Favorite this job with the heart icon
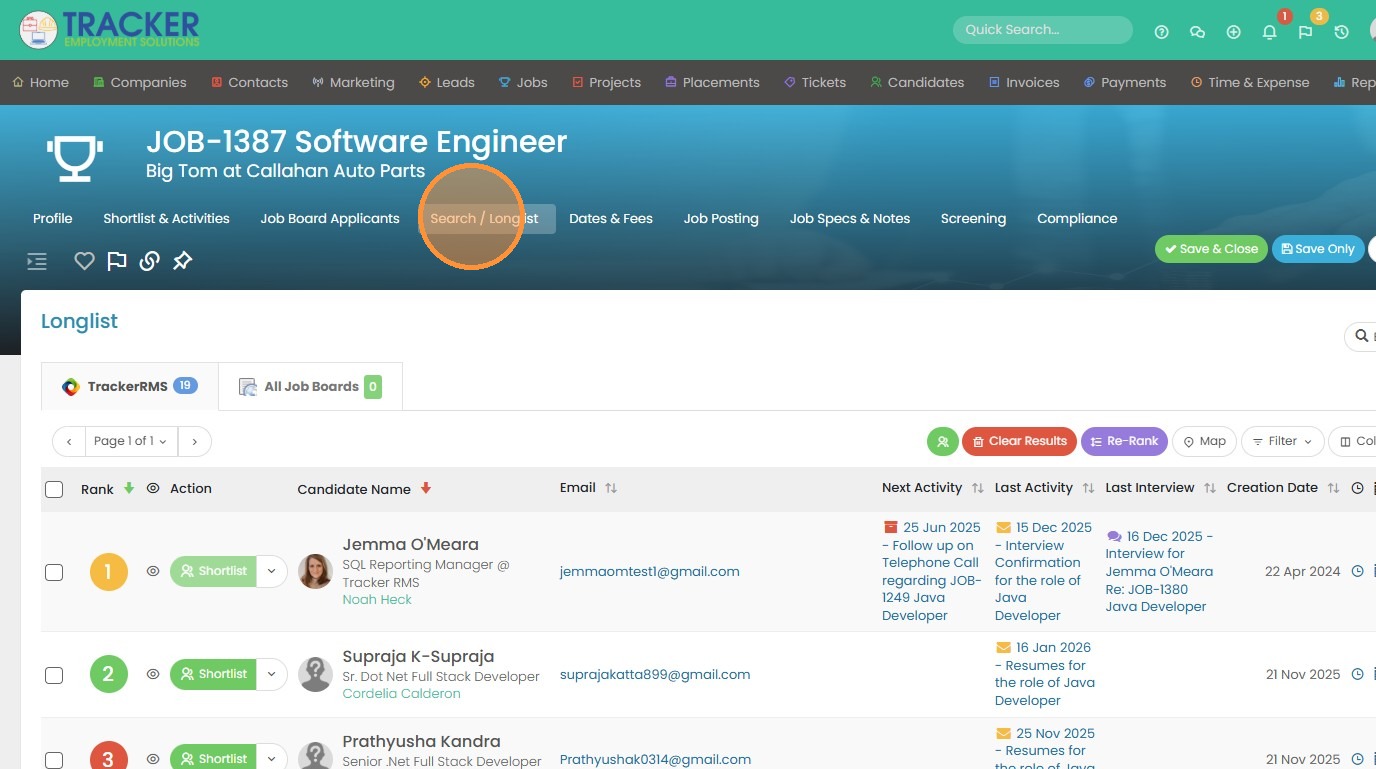 coord(84,261)
